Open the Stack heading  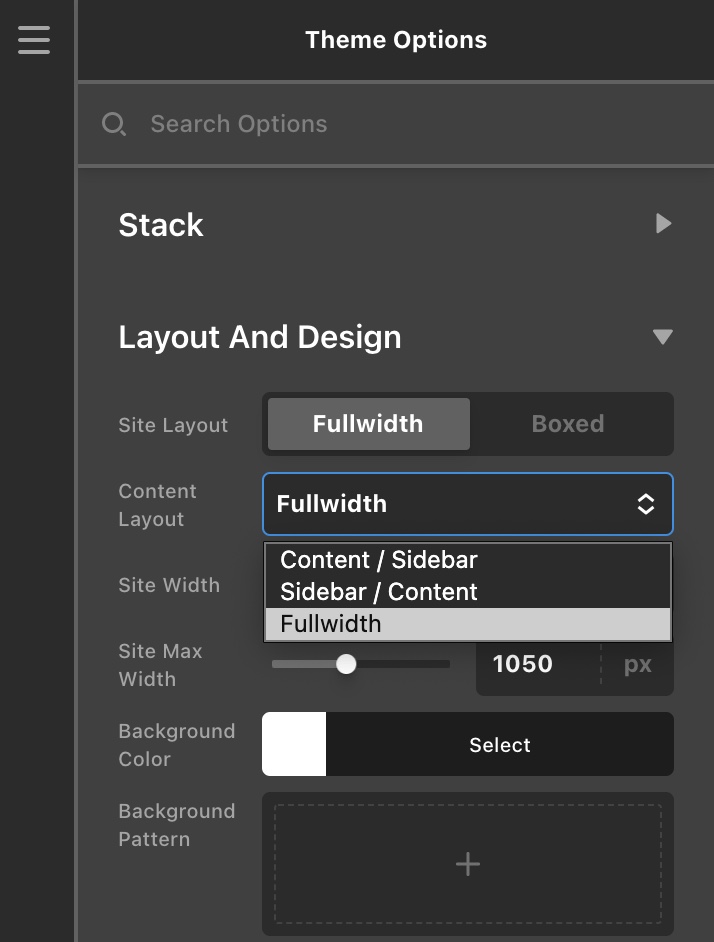coord(161,225)
